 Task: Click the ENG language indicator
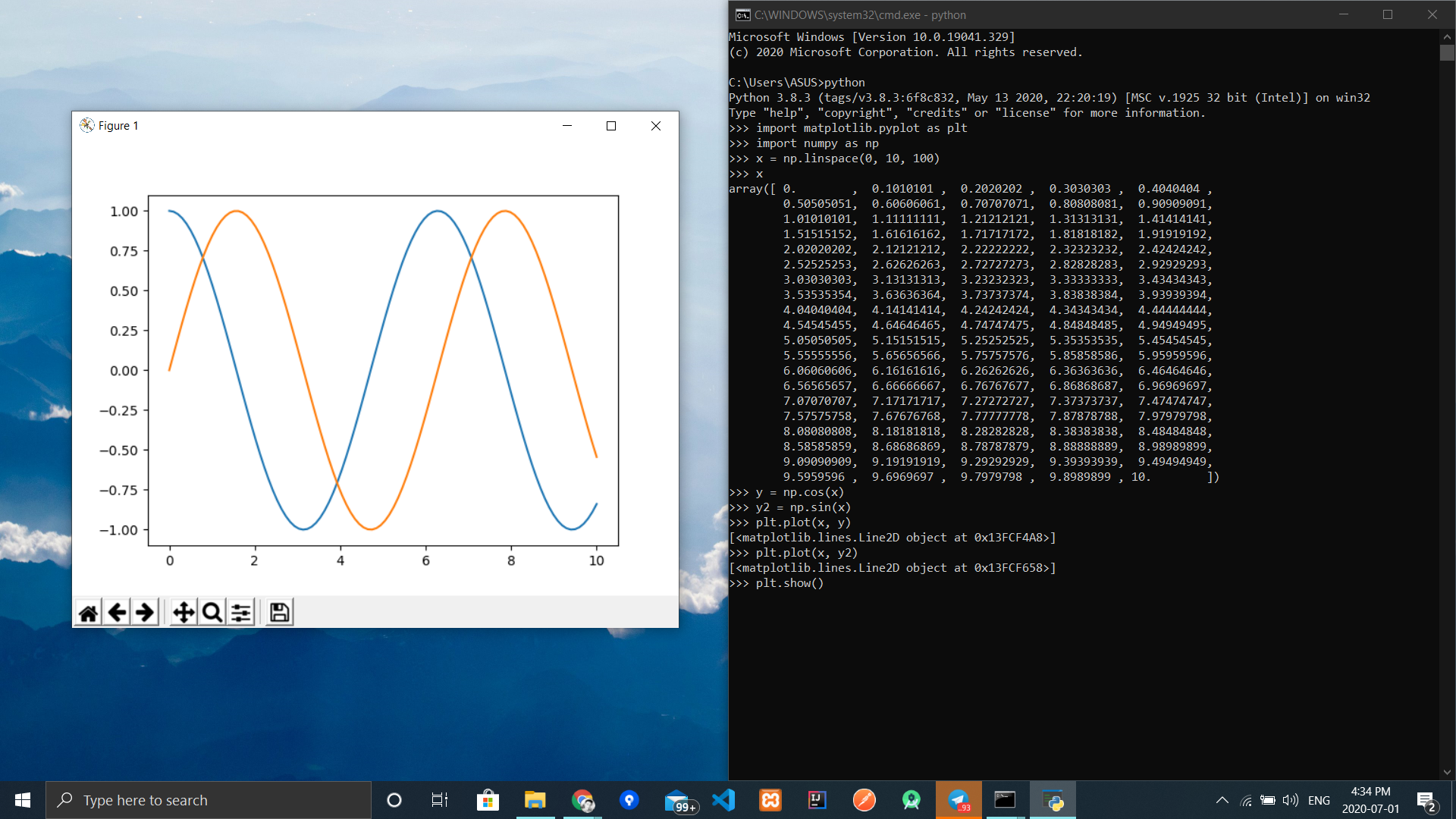tap(1319, 800)
